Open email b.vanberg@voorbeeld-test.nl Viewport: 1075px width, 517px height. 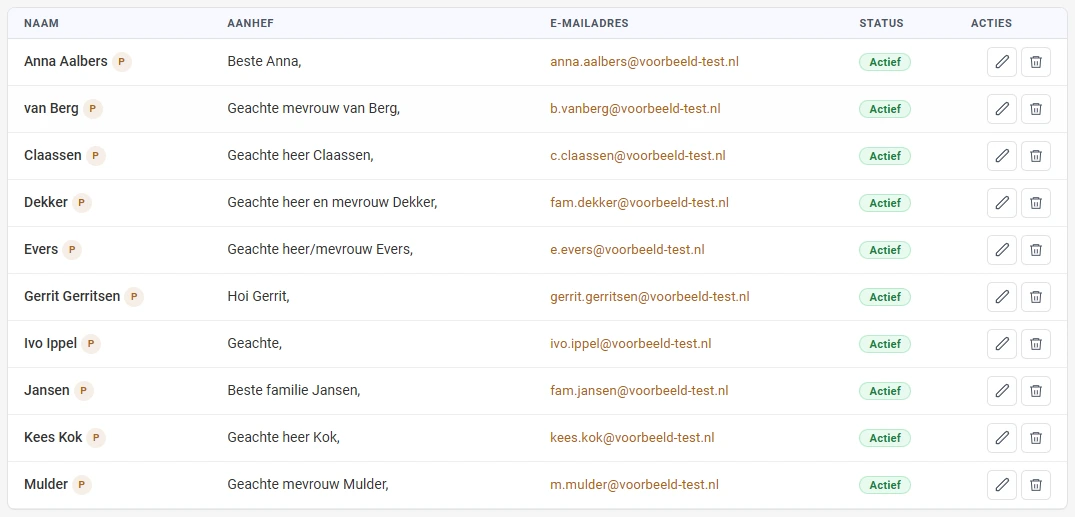click(636, 109)
